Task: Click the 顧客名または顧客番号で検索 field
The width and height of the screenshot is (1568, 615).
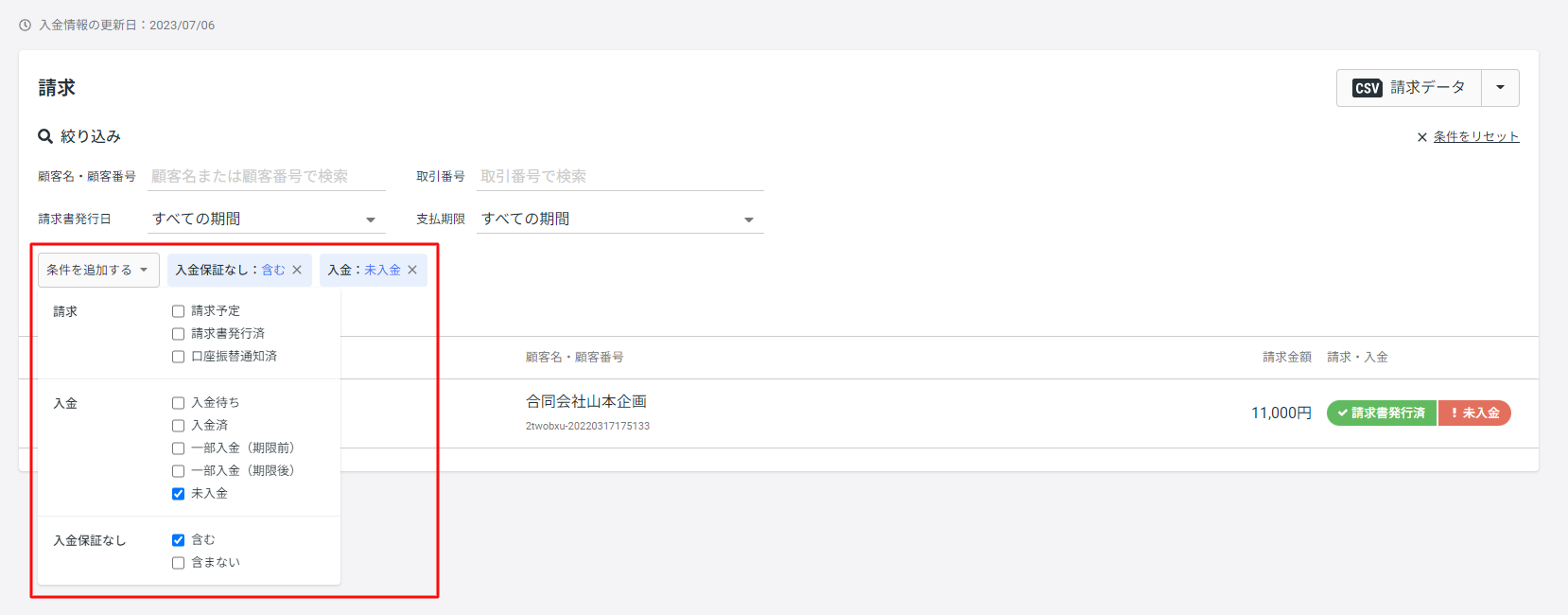Action: click(267, 176)
